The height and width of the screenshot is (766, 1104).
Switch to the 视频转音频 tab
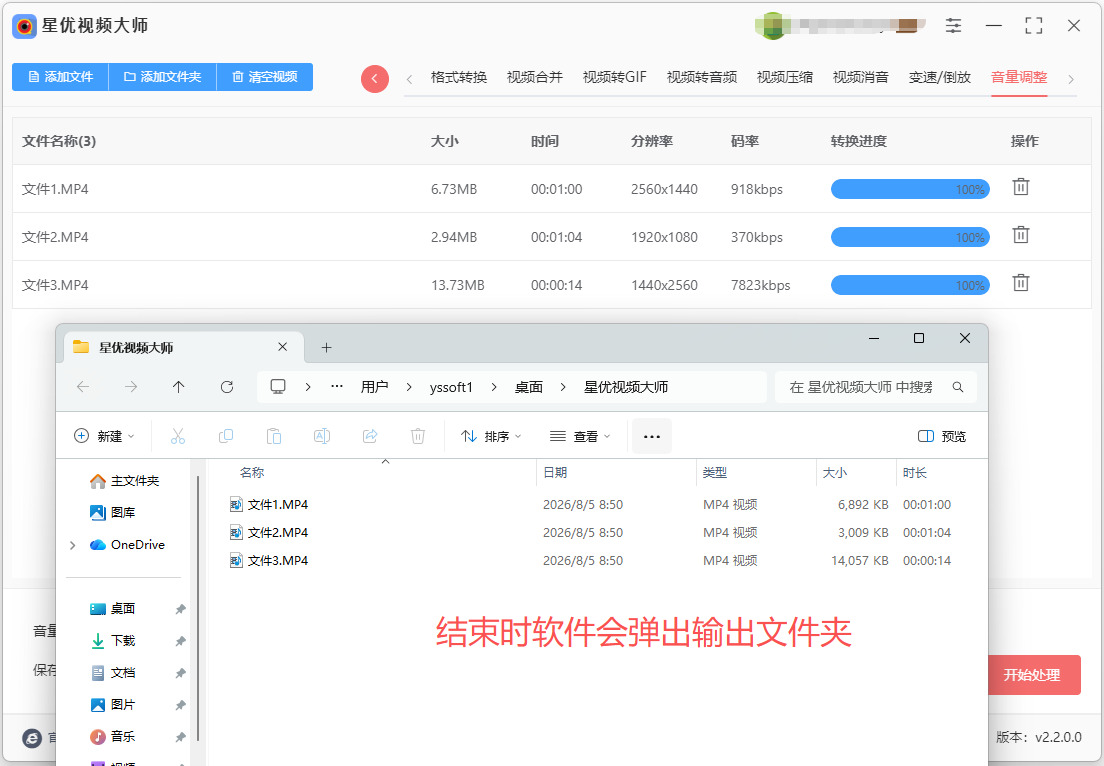[x=702, y=77]
